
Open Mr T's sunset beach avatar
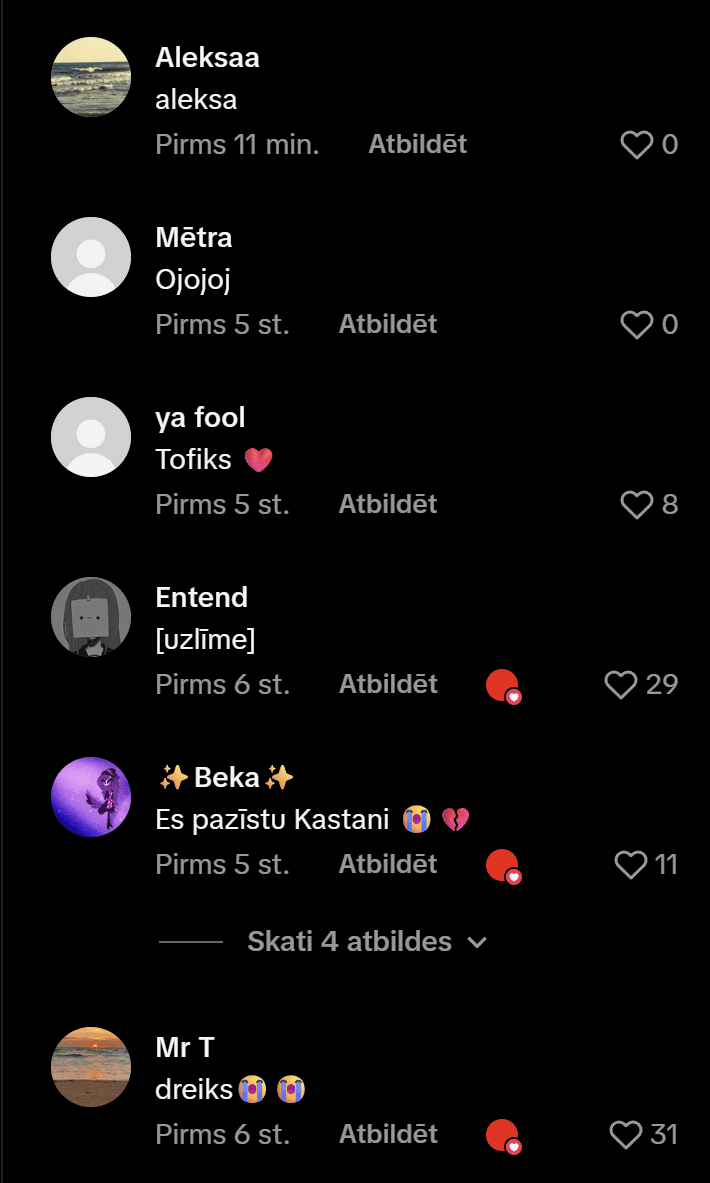(x=91, y=1067)
